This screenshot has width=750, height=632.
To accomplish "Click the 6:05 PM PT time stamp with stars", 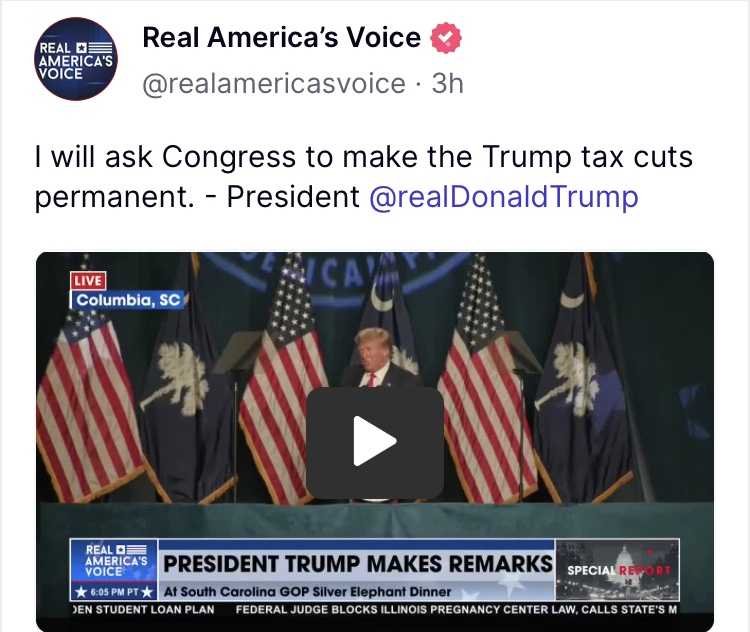I will click(x=114, y=592).
